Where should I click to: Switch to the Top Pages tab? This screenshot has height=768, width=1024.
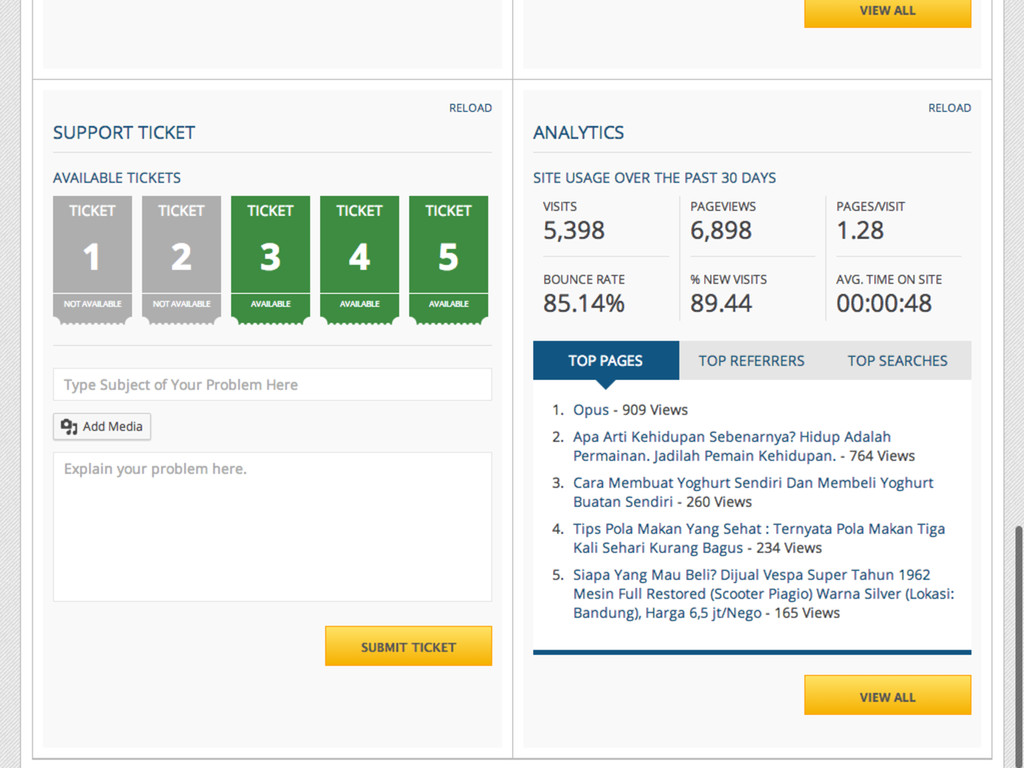[605, 361]
